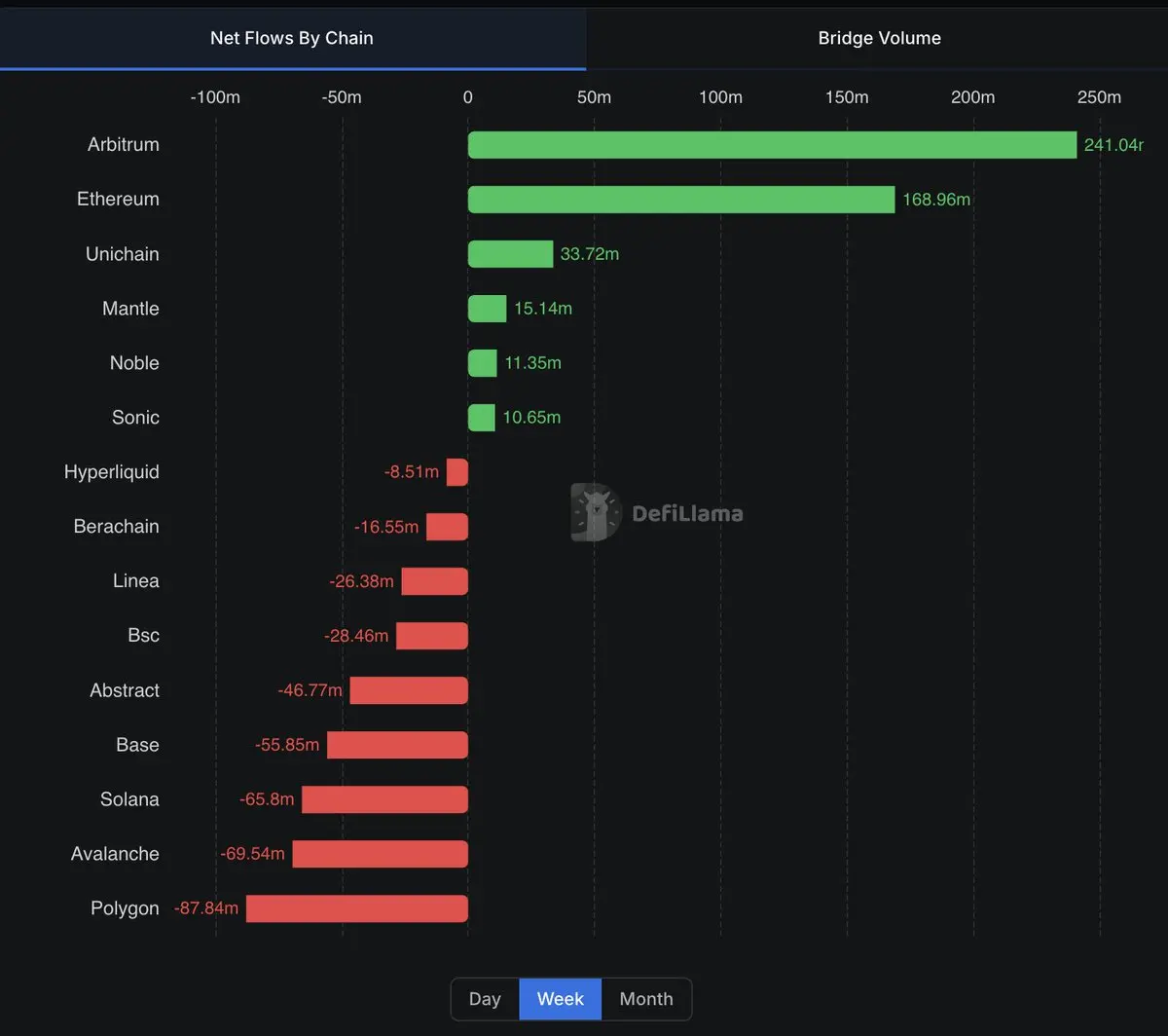Click the -8.51m value label
The image size is (1168, 1036).
coord(412,472)
